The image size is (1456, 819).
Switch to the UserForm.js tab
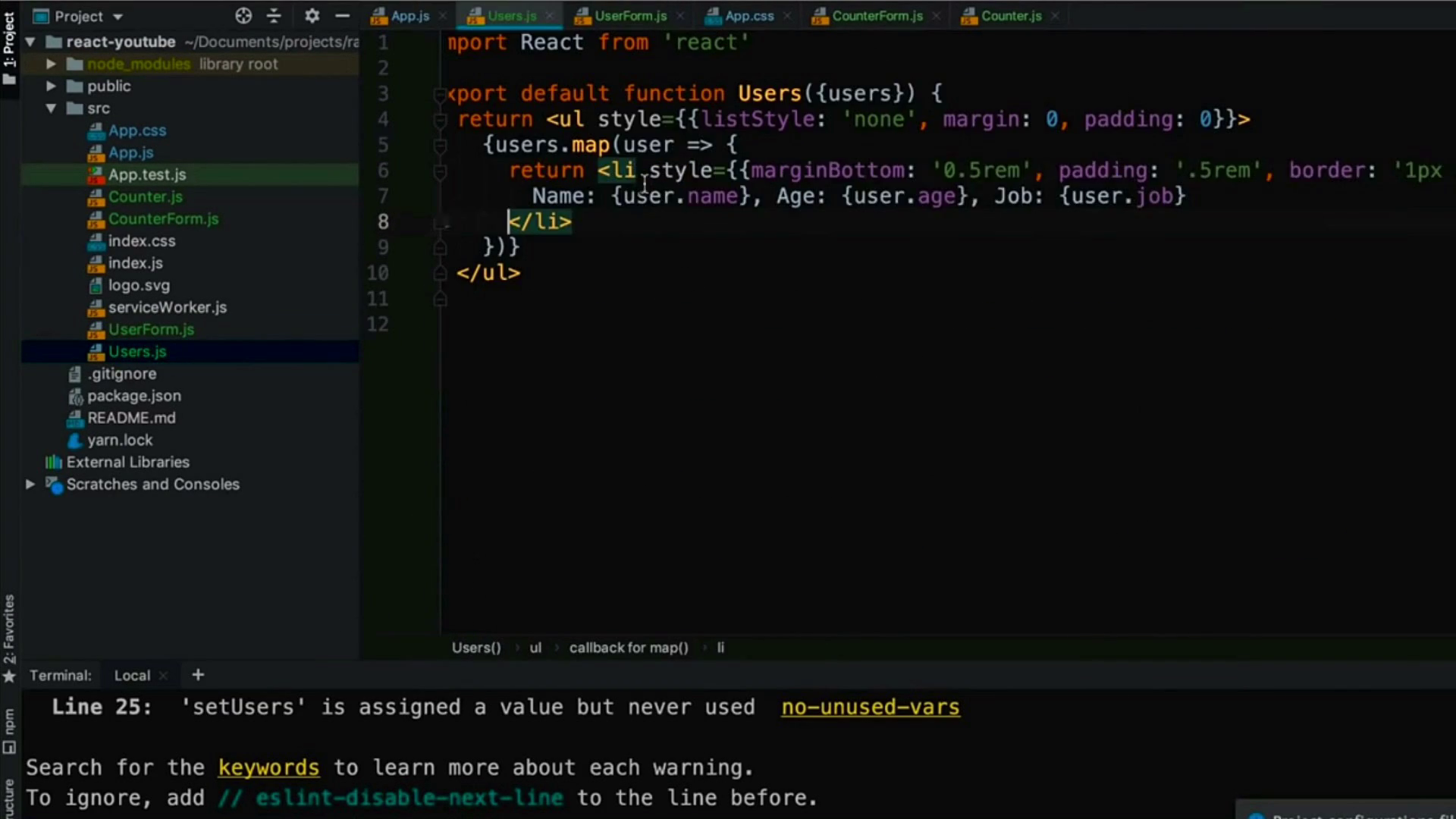pyautogui.click(x=630, y=16)
